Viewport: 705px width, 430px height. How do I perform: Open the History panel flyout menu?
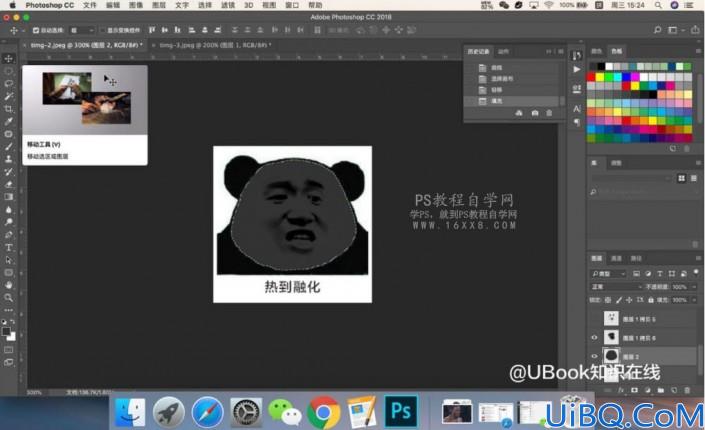[561, 51]
